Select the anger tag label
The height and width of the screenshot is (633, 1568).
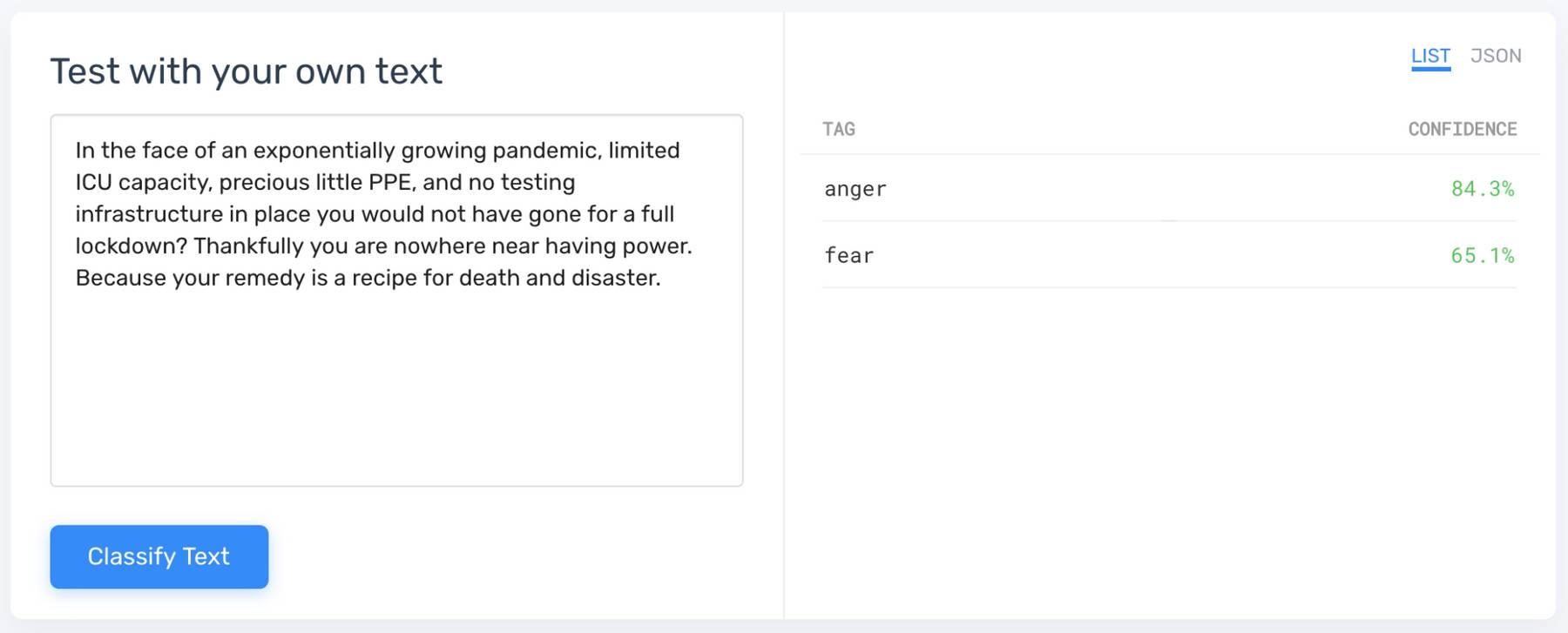click(x=855, y=189)
